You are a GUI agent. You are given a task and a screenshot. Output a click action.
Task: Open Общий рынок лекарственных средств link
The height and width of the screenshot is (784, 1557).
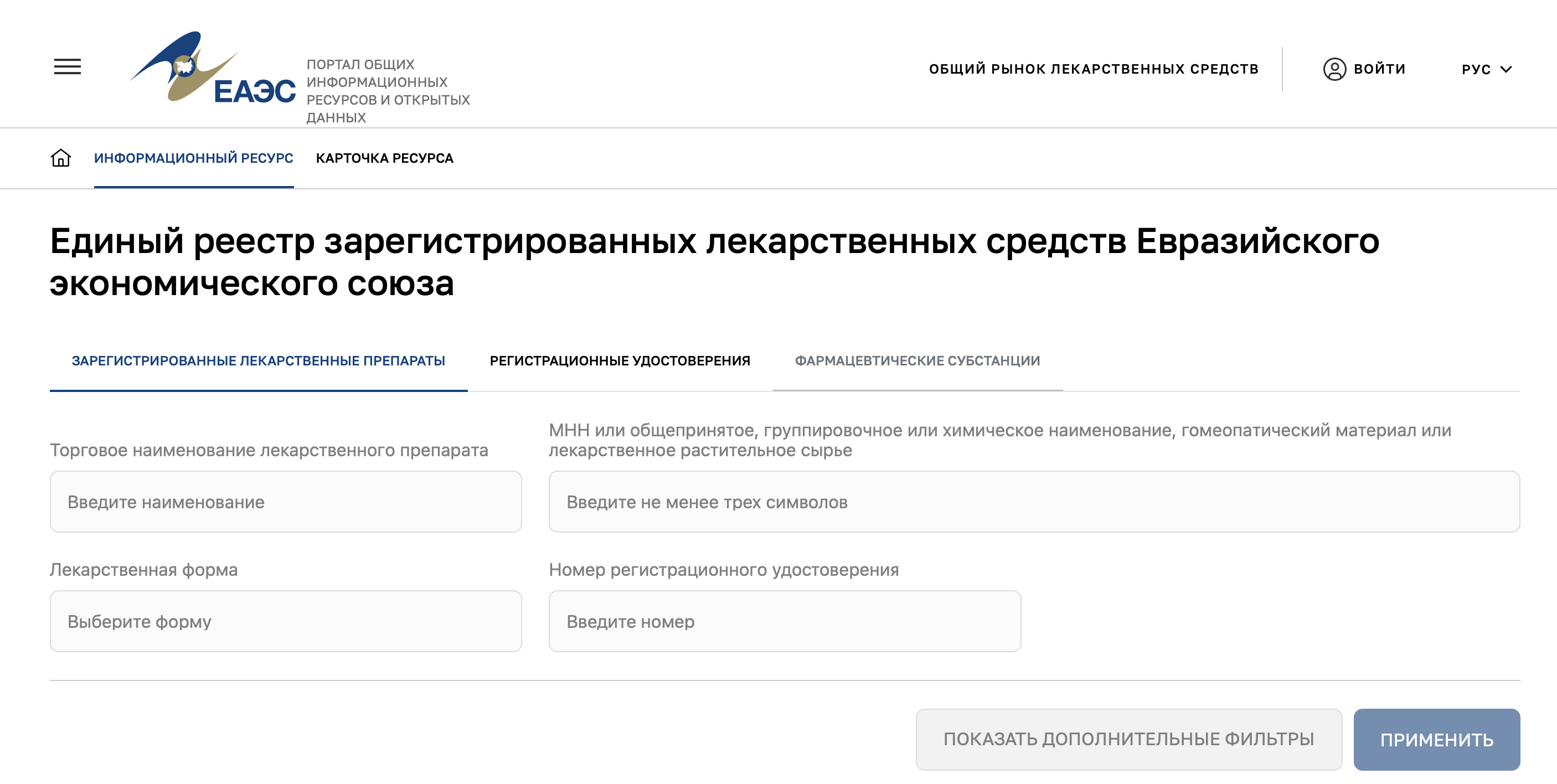click(x=1094, y=70)
